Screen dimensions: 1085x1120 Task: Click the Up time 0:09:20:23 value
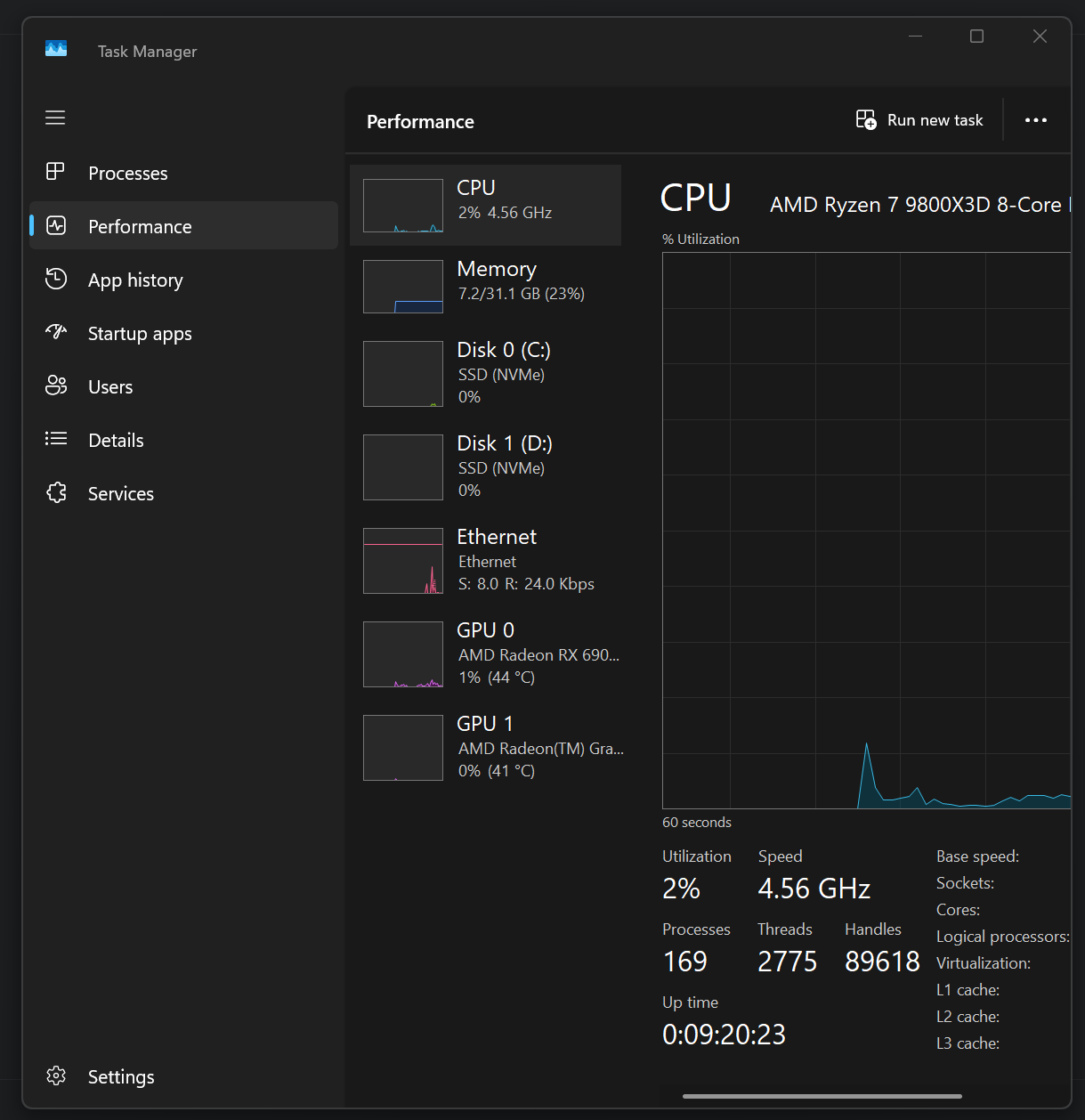coord(724,1035)
